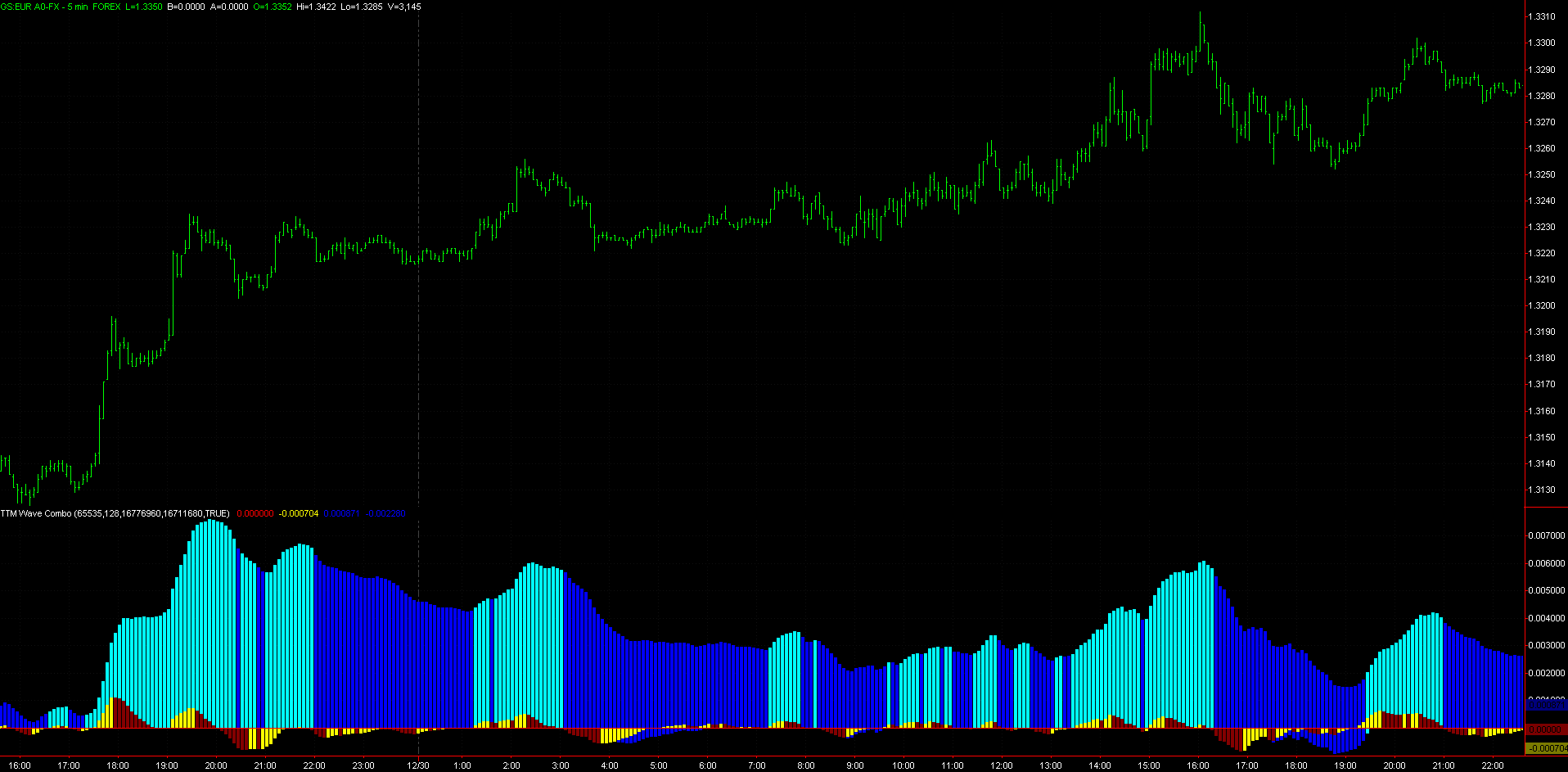Click the L=1.3350 last price readout
Image resolution: width=1568 pixels, height=772 pixels.
click(143, 7)
